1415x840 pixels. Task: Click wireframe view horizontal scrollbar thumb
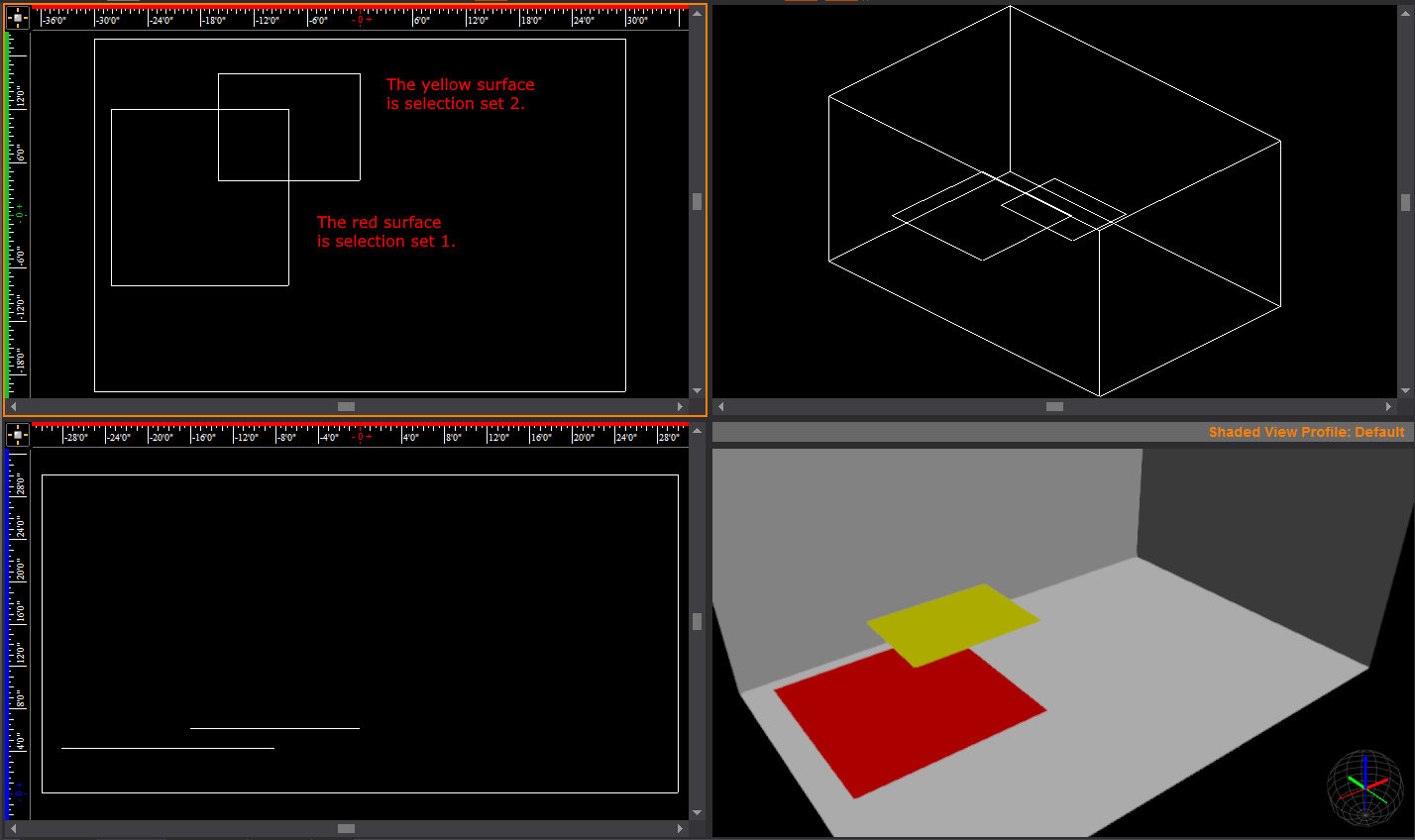[x=1054, y=407]
